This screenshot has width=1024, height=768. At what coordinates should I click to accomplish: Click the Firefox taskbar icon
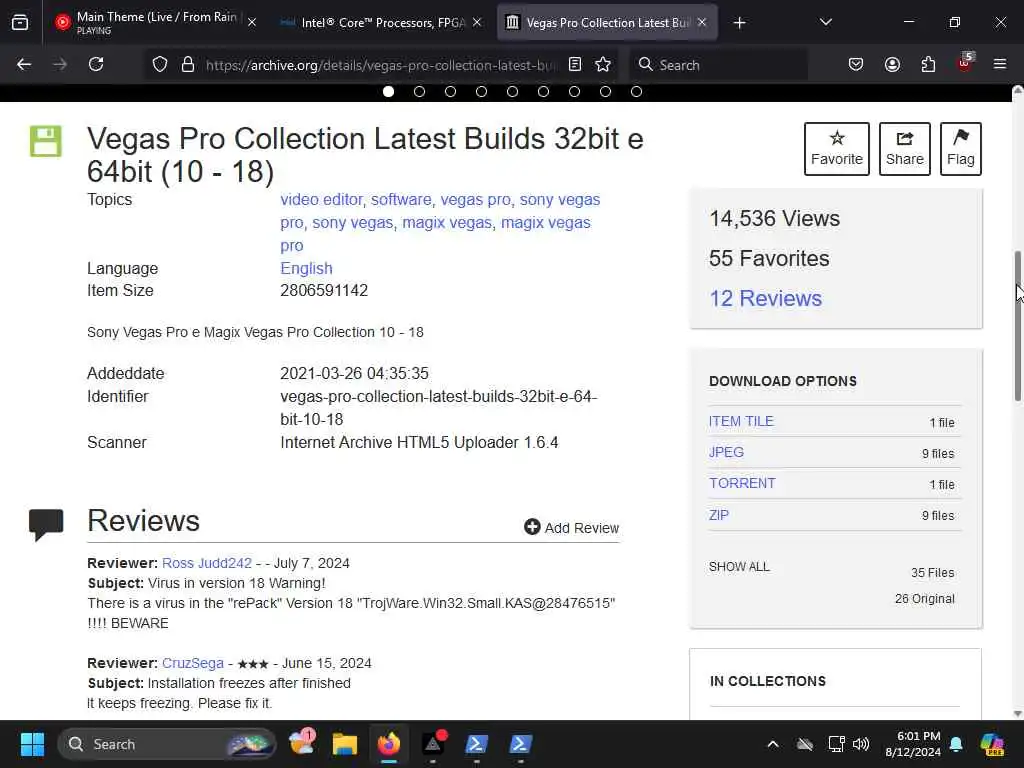coord(389,744)
